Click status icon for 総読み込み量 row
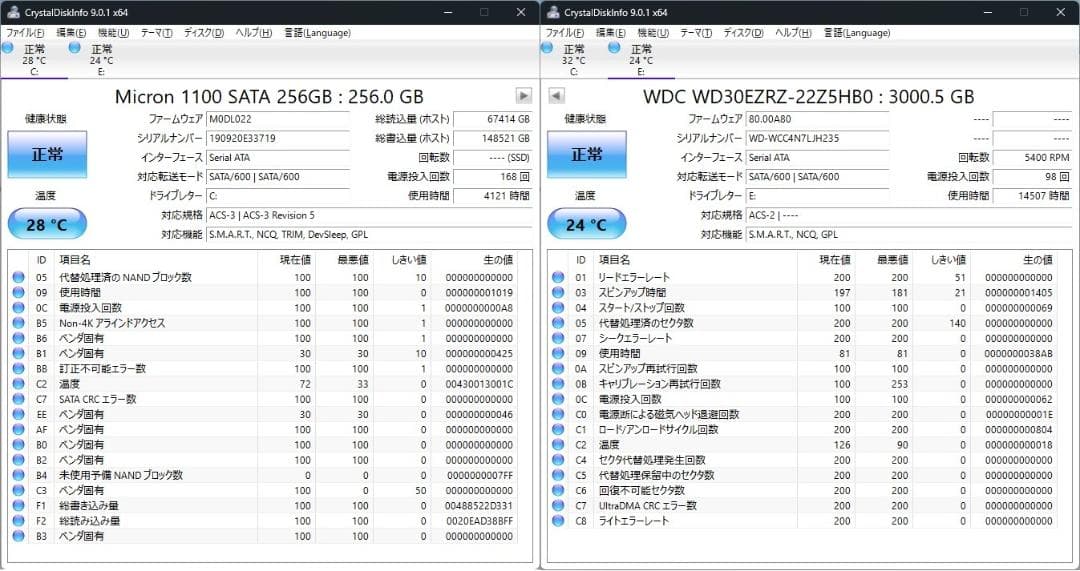Image resolution: width=1080 pixels, height=571 pixels. (19, 521)
